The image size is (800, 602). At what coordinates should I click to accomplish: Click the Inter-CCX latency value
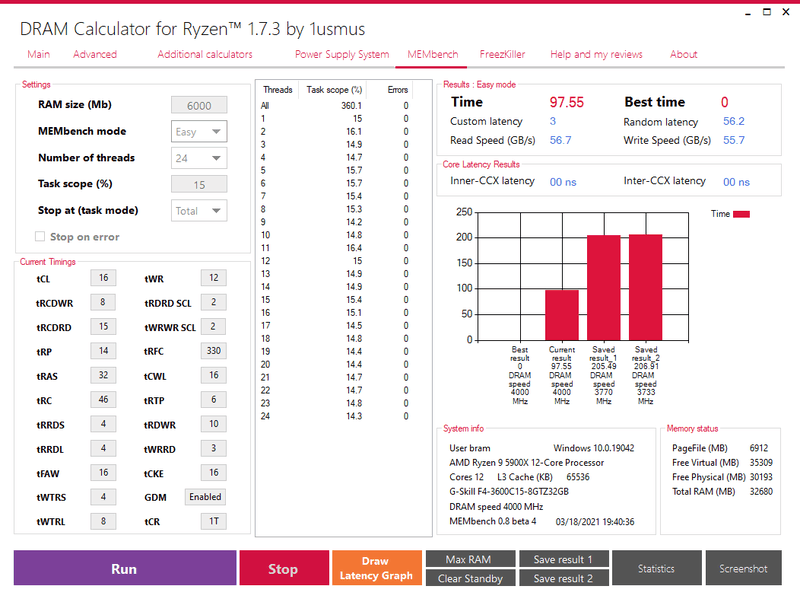pos(736,182)
